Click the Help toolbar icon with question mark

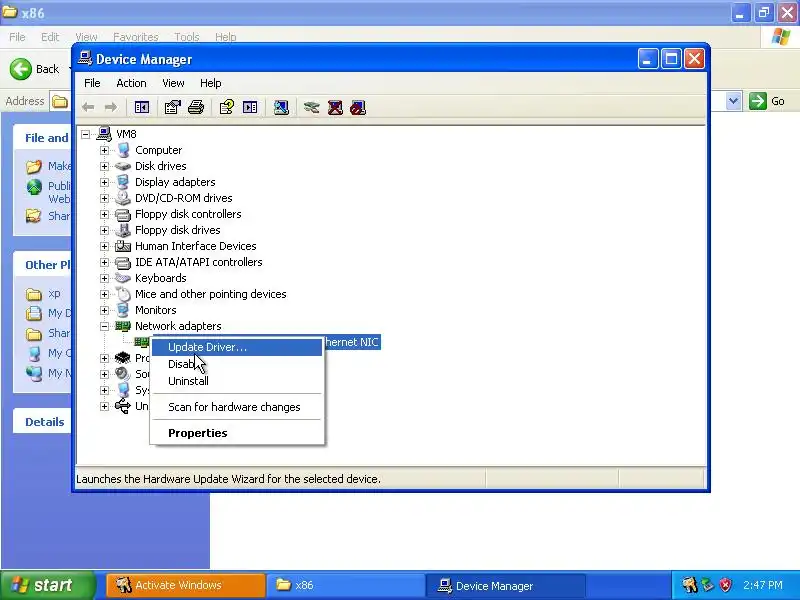pos(227,107)
